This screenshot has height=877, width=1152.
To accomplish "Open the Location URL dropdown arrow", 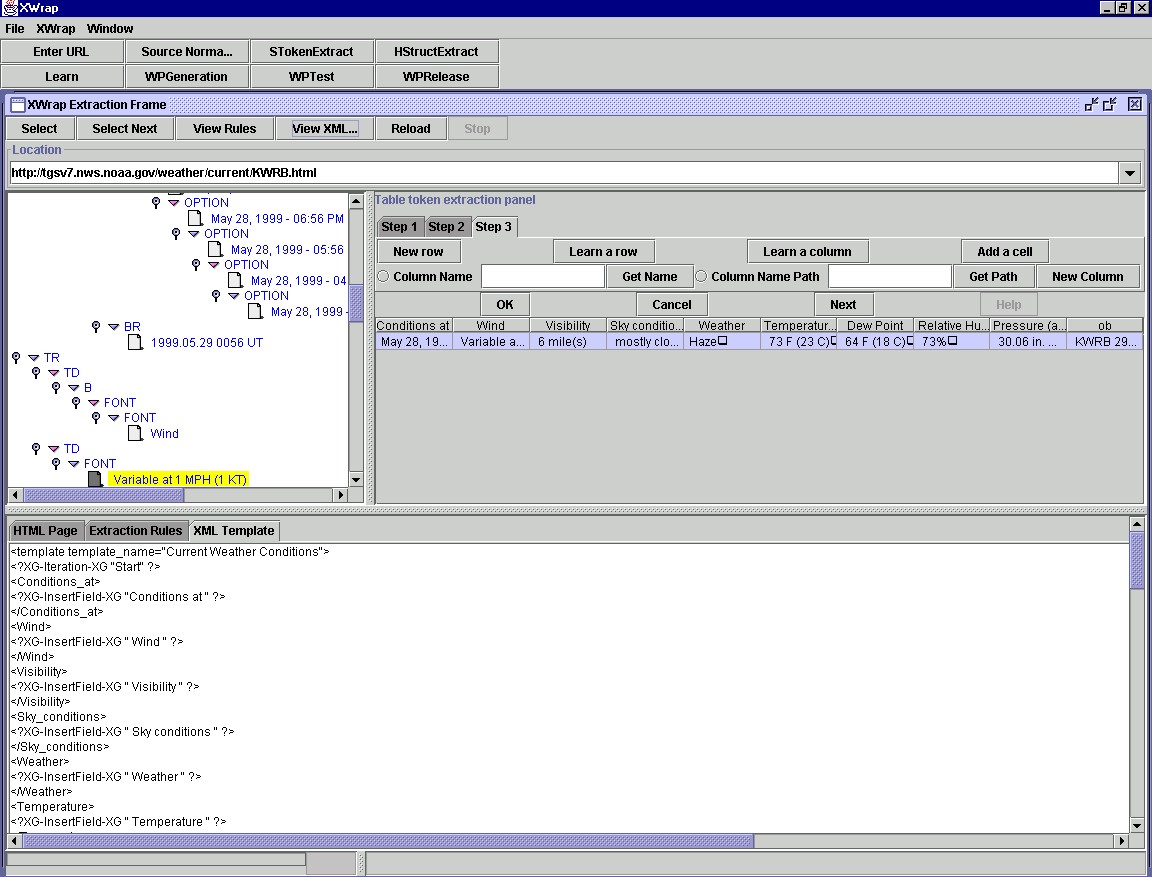I will point(1130,173).
